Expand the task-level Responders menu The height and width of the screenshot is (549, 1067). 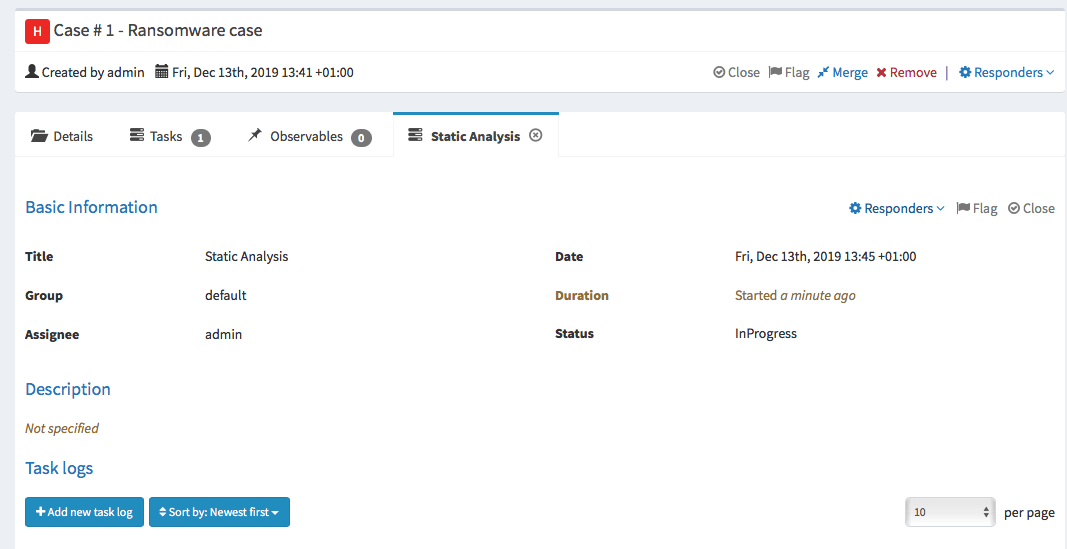(897, 208)
